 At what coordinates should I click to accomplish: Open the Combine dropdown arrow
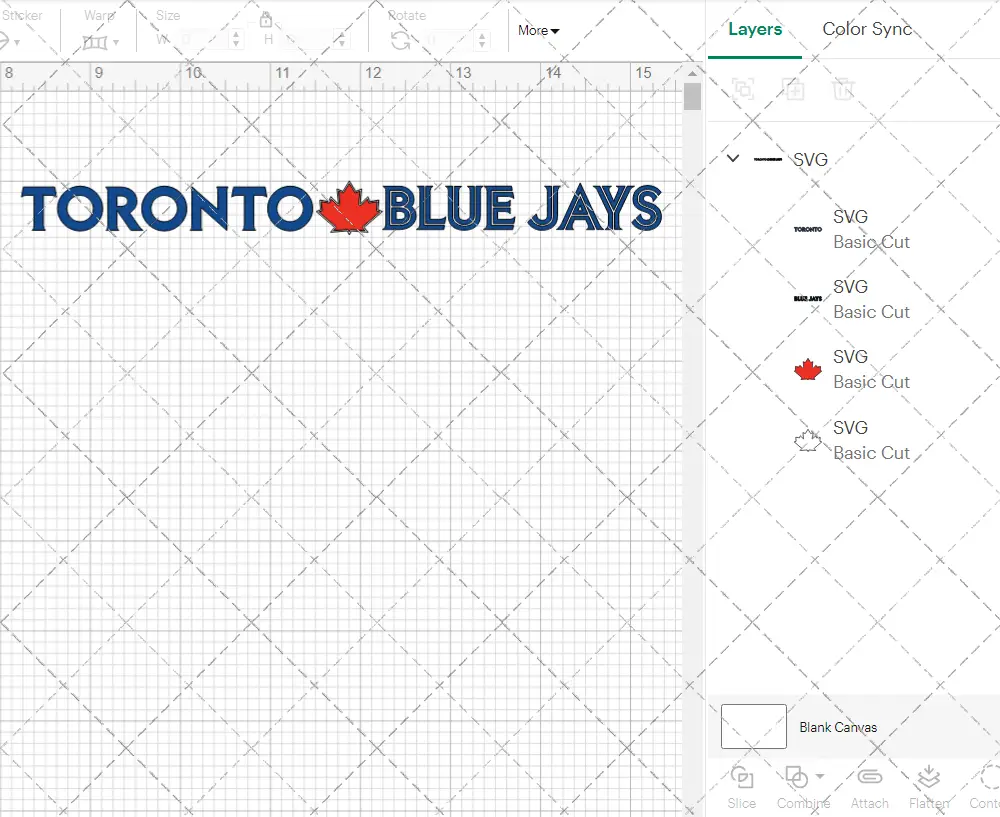tap(820, 777)
